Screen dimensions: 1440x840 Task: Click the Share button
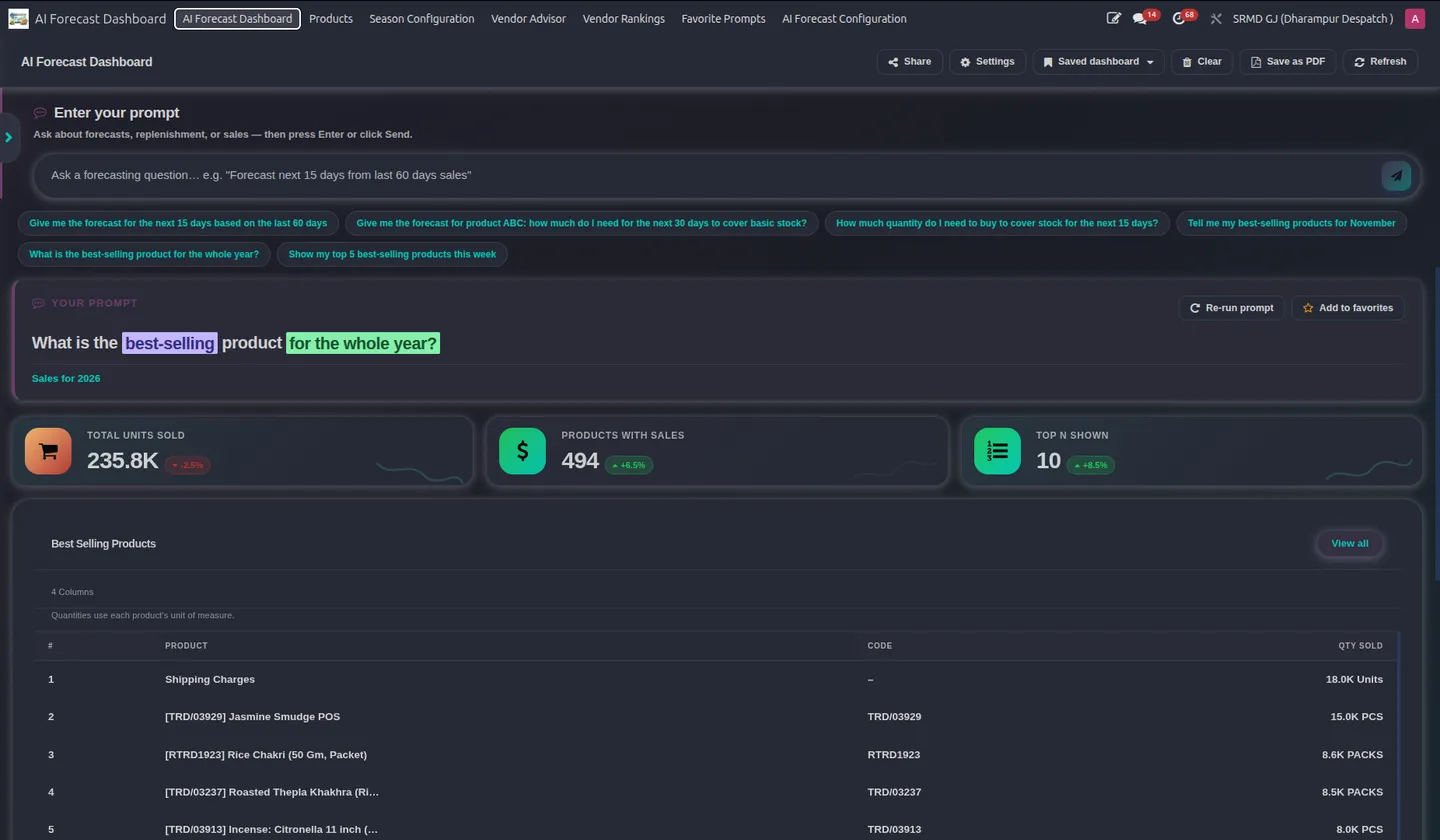point(909,62)
